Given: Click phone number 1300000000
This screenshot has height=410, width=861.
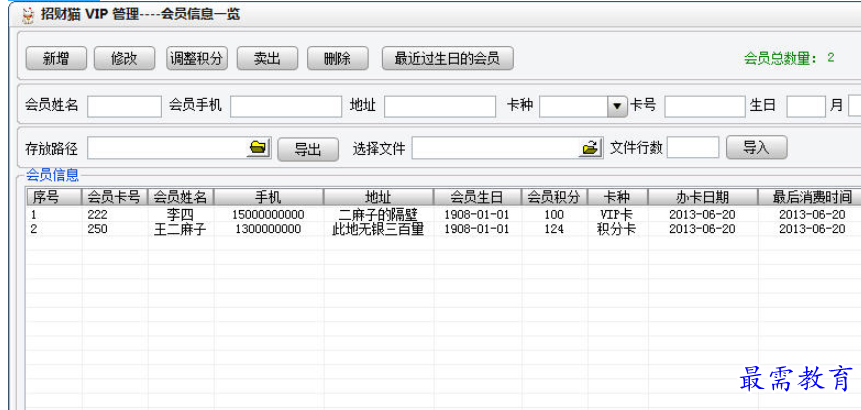Looking at the screenshot, I should tap(268, 229).
